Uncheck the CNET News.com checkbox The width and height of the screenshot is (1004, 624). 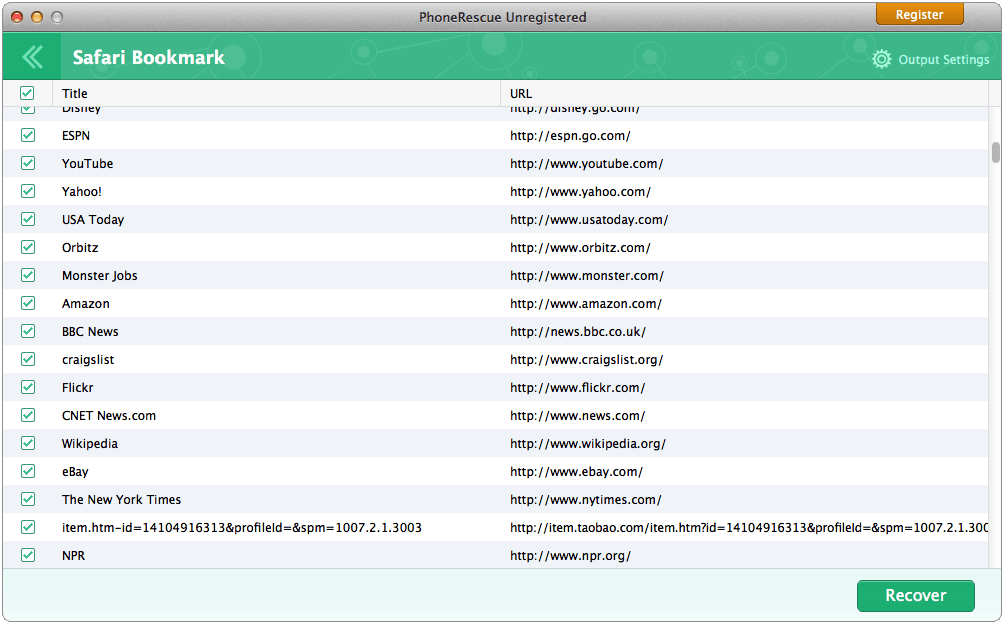pyautogui.click(x=28, y=415)
